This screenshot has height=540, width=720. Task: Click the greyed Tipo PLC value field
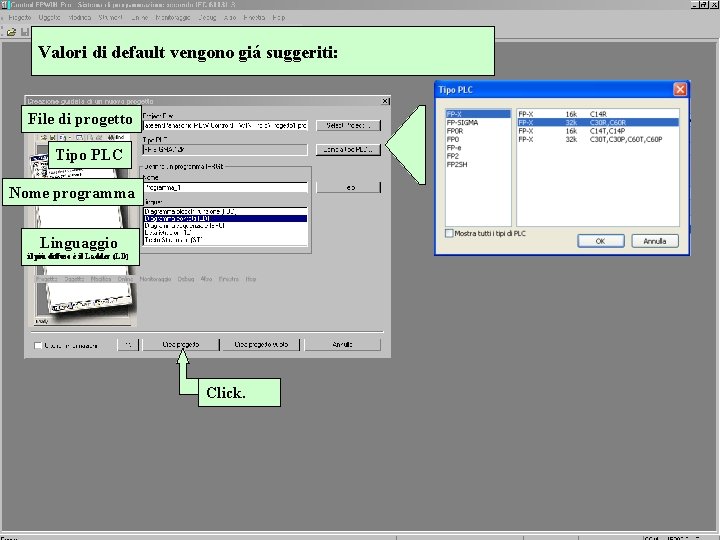(225, 150)
